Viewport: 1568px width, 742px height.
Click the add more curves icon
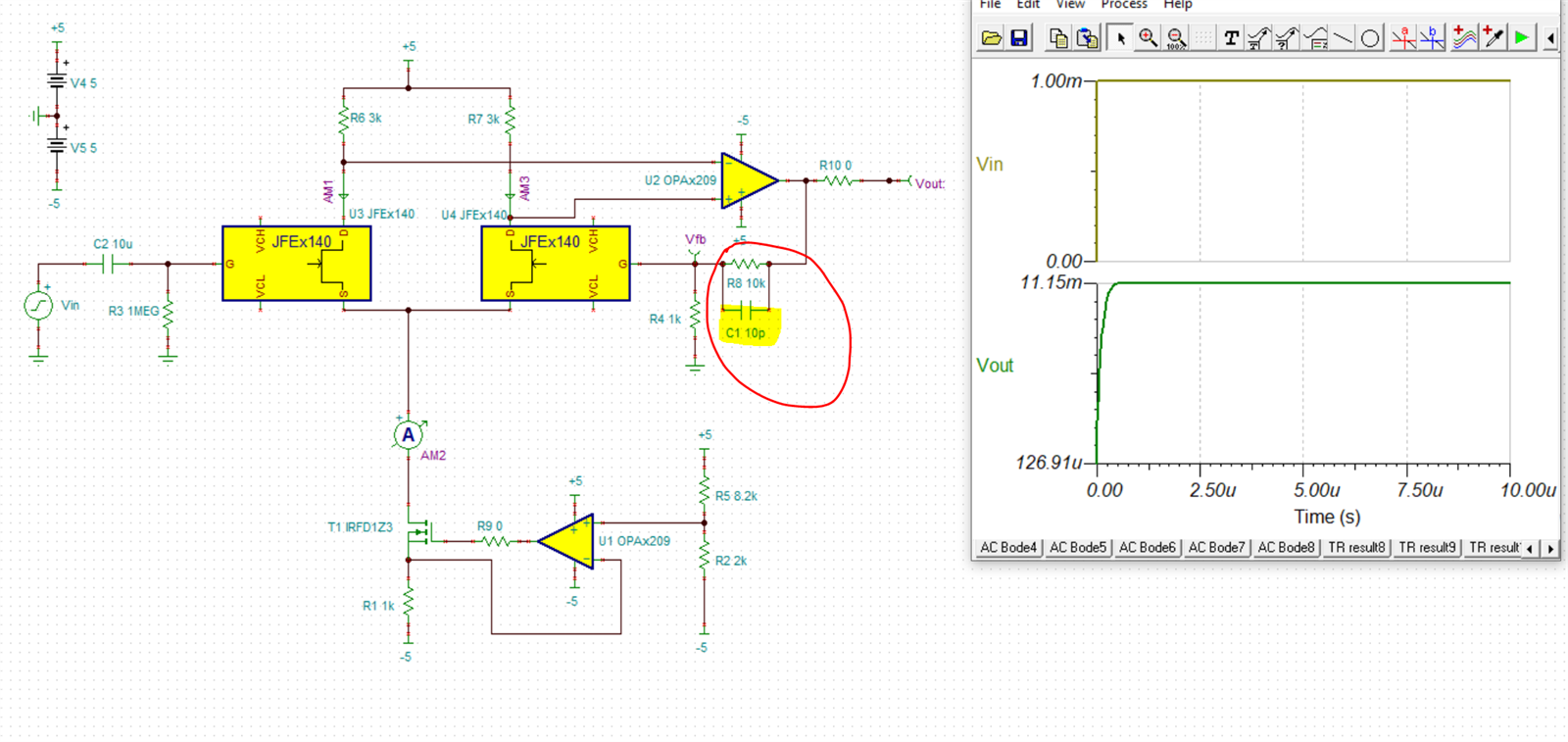coord(1465,38)
